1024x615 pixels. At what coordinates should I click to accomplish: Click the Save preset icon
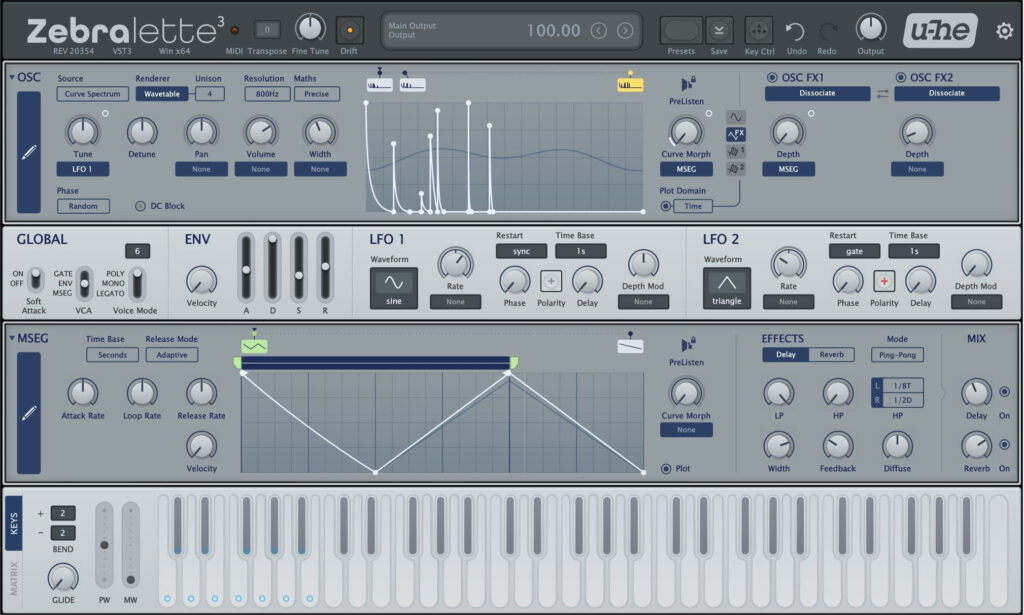click(x=719, y=30)
